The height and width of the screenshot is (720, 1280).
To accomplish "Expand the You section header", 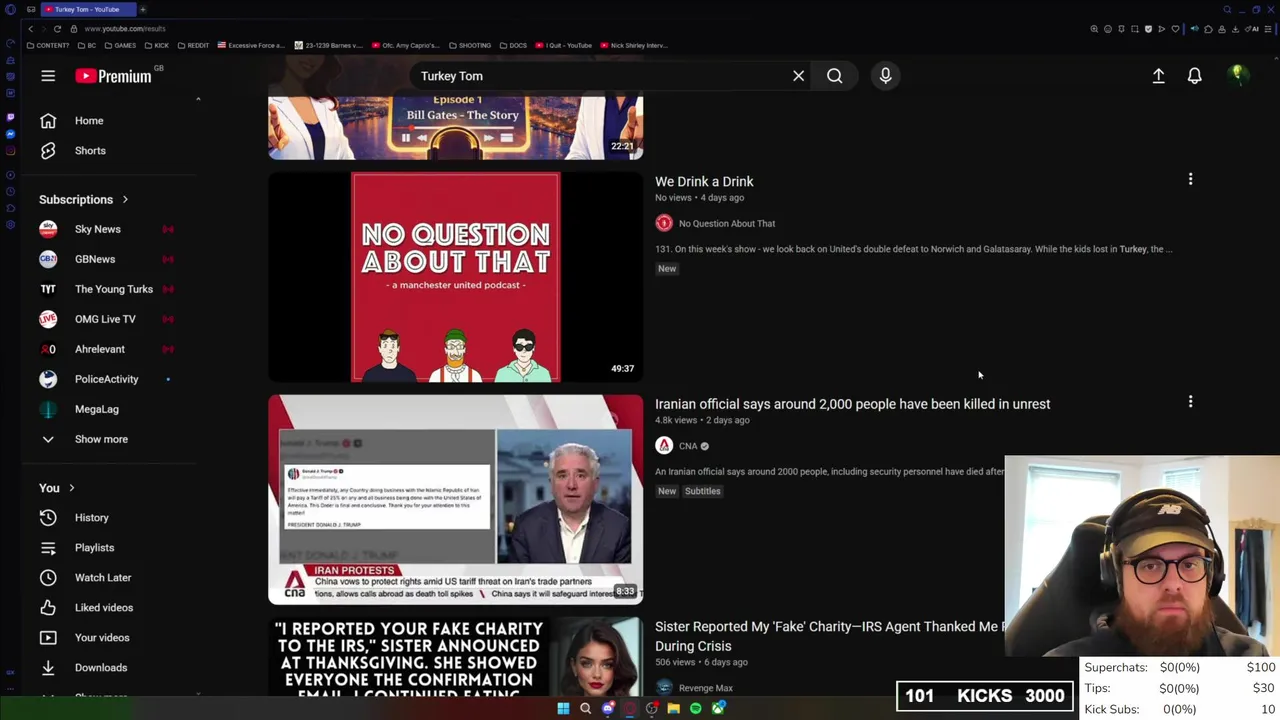I will [57, 488].
